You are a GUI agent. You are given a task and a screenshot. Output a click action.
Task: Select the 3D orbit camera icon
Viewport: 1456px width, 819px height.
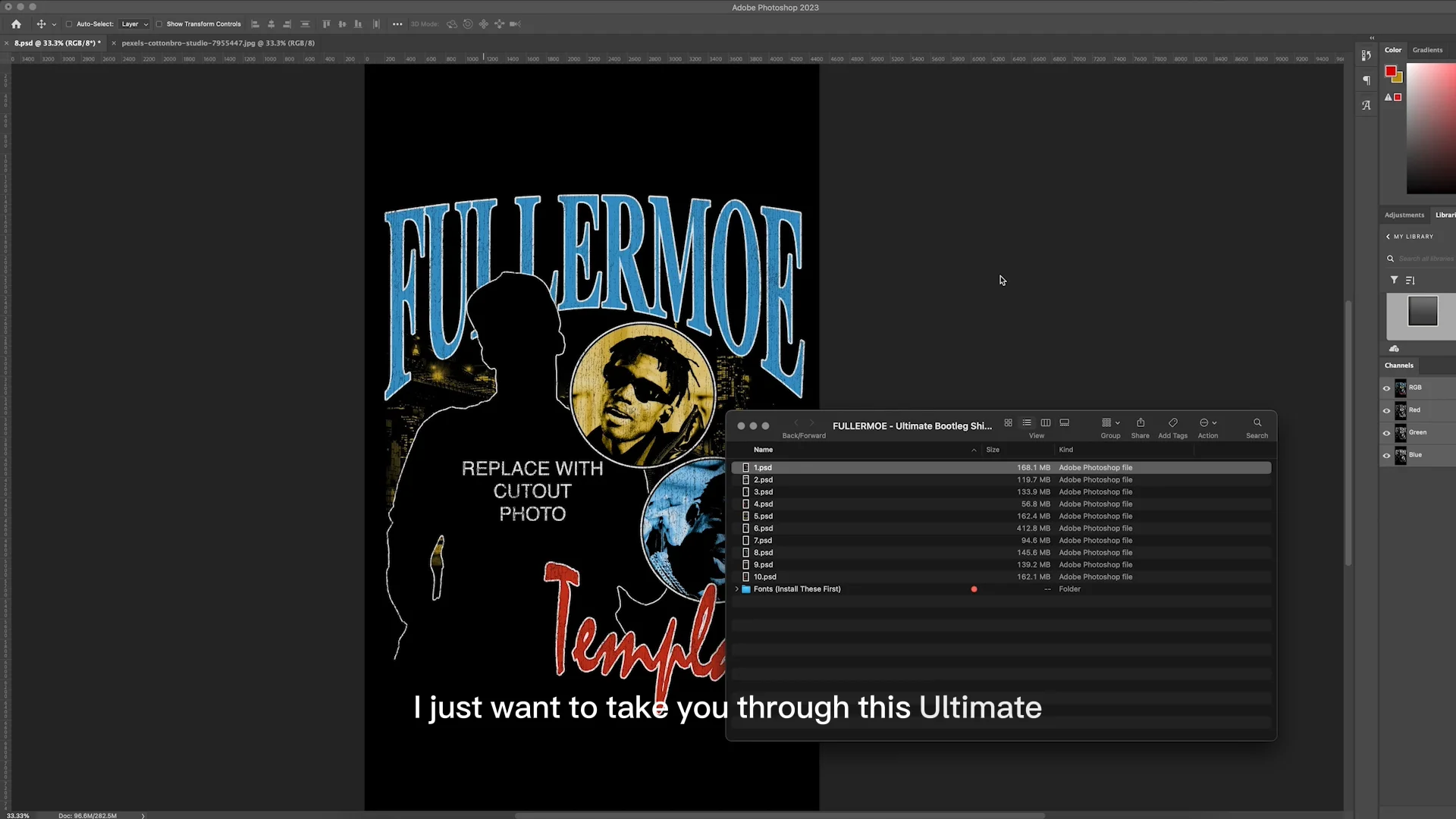click(451, 24)
